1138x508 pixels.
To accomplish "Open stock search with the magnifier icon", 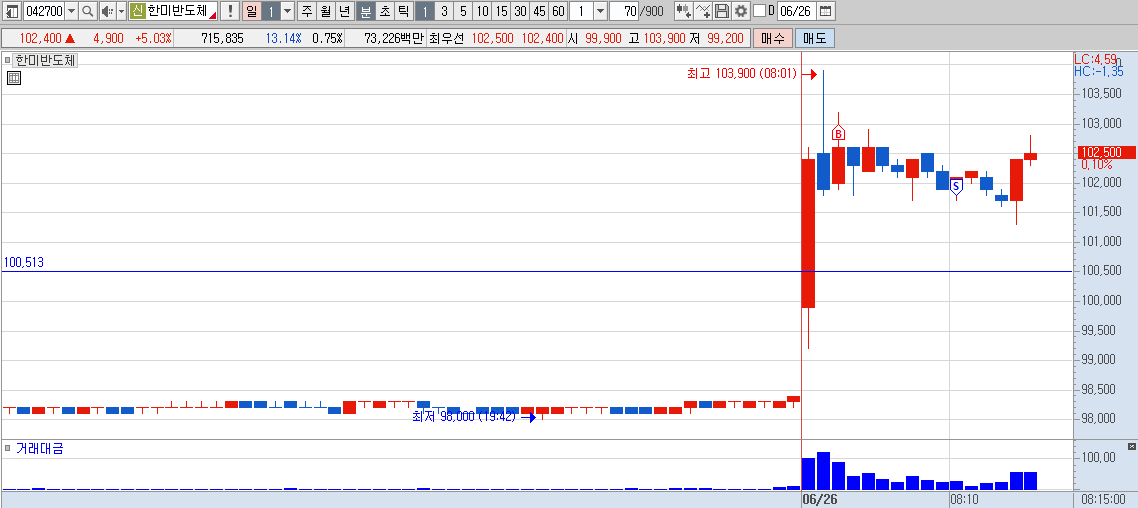I will [x=88, y=11].
